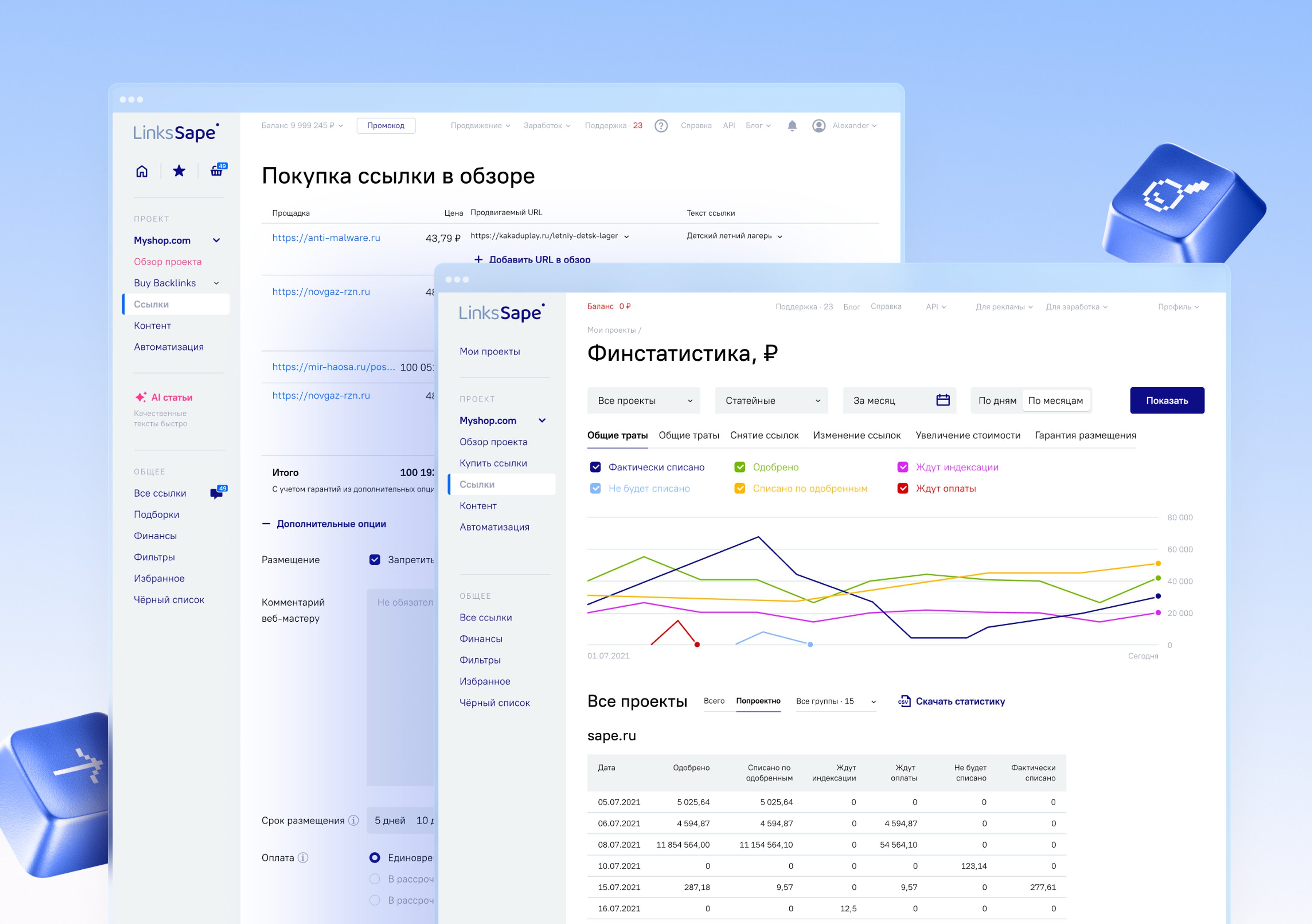Toggle the Одобрено checkbox
The width and height of the screenshot is (1312, 924).
740,467
